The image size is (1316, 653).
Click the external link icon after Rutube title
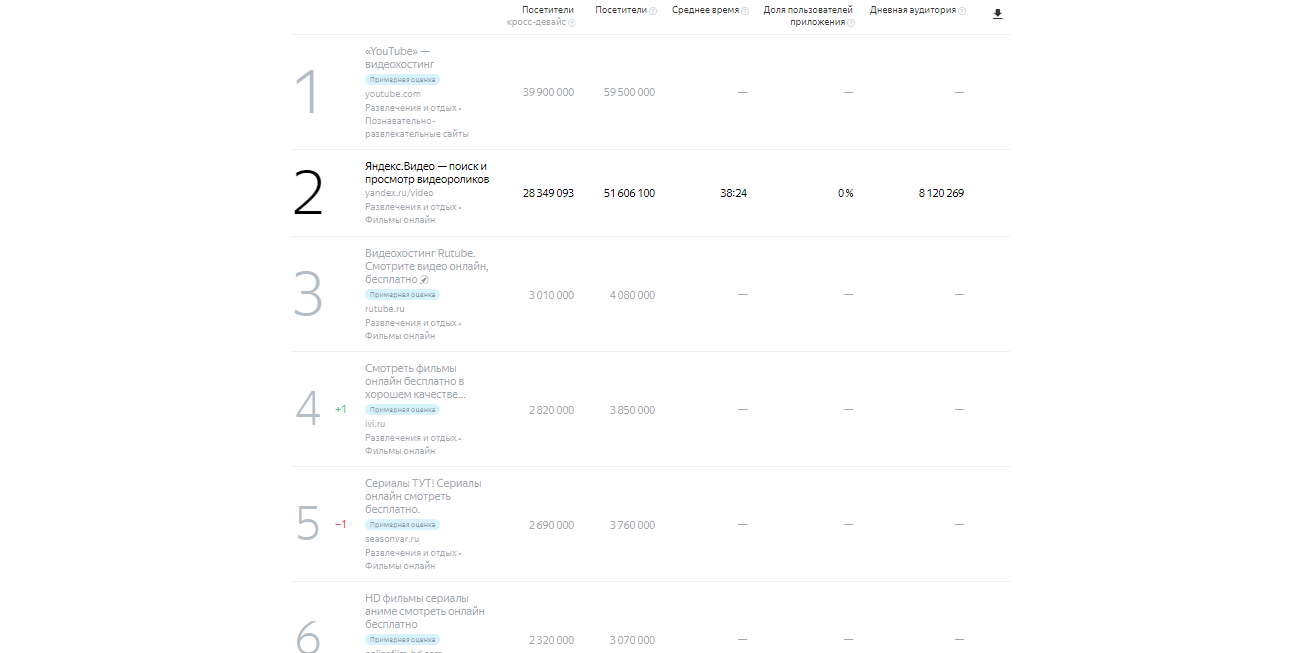click(424, 280)
